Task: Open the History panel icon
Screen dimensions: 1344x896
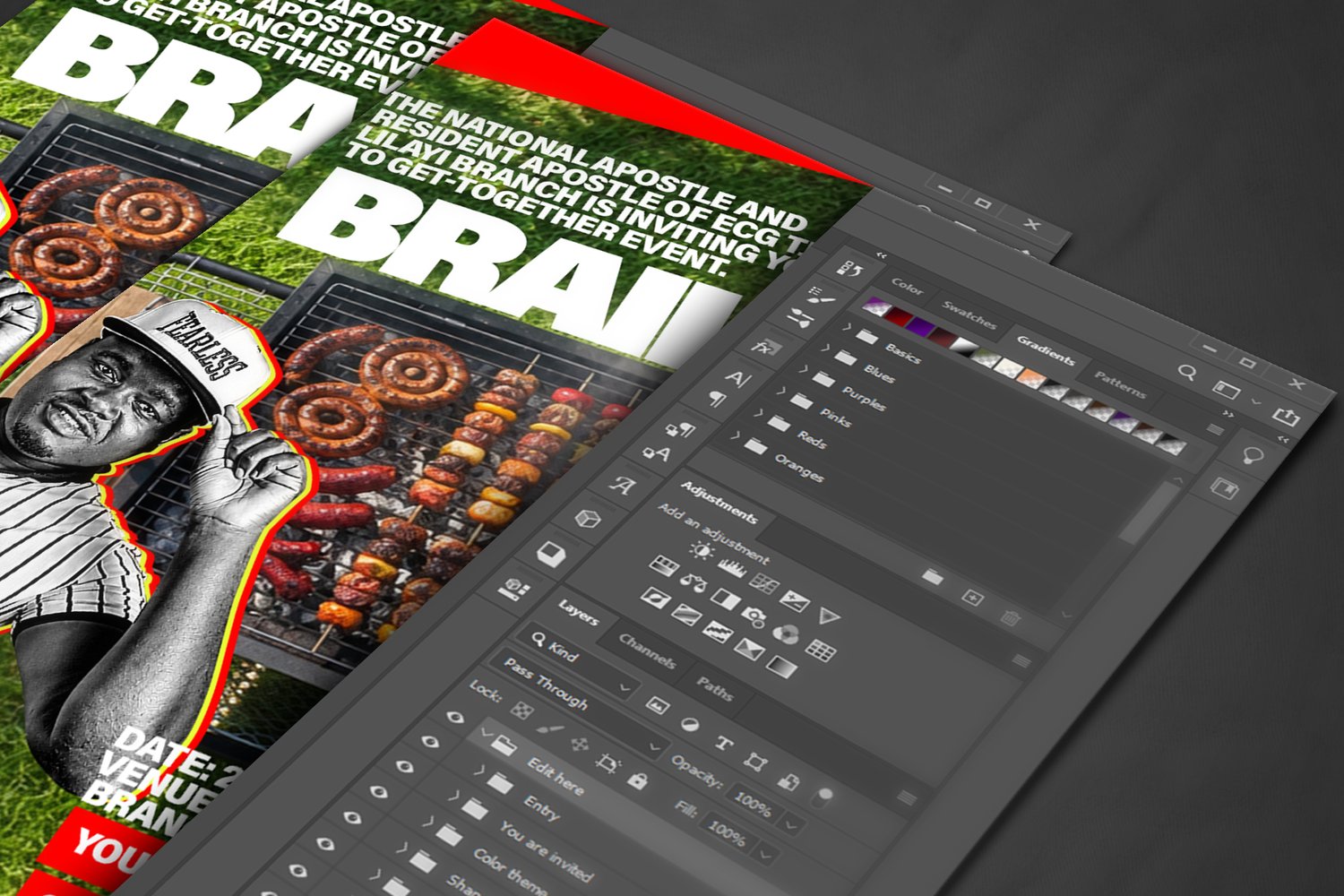Action: coord(849,267)
